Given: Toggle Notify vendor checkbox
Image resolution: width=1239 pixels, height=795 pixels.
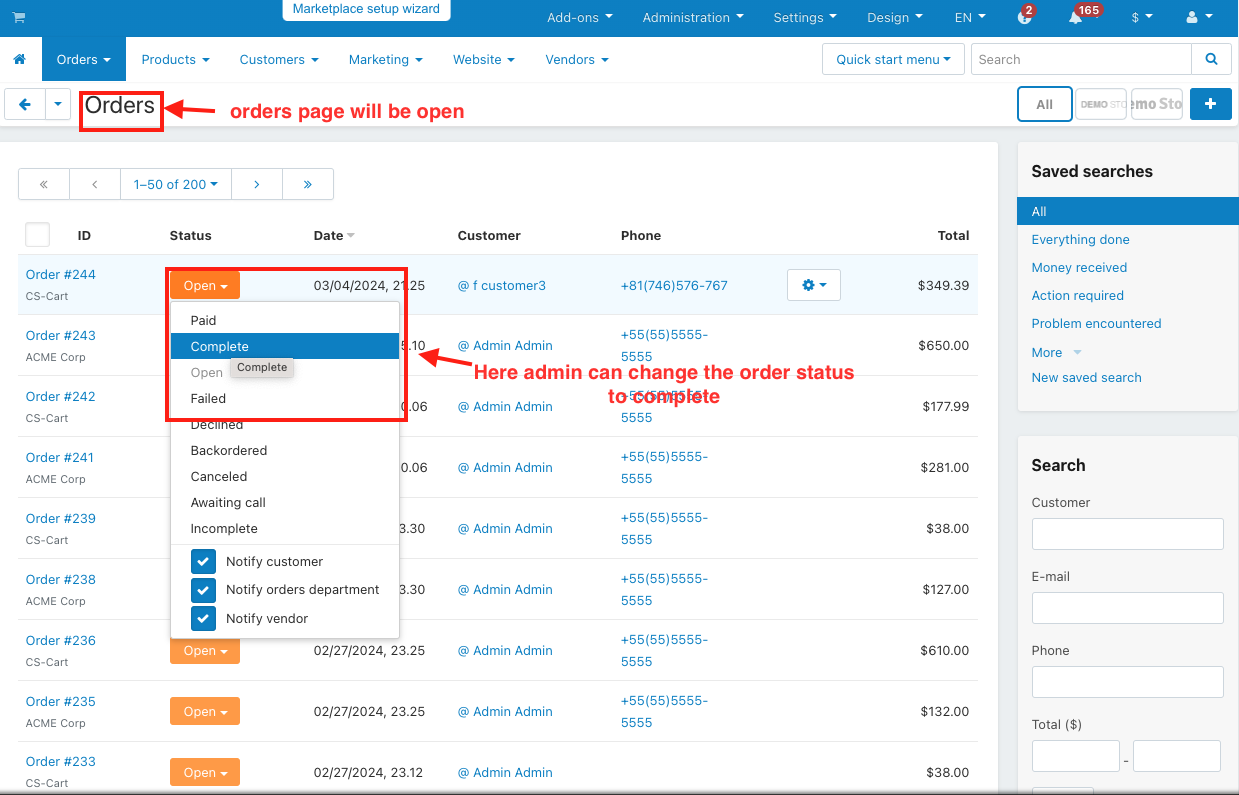Looking at the screenshot, I should click(x=203, y=618).
